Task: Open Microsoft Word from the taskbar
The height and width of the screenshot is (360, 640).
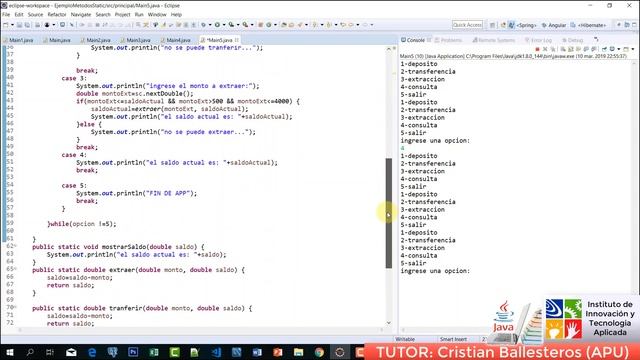Action: click(x=257, y=352)
